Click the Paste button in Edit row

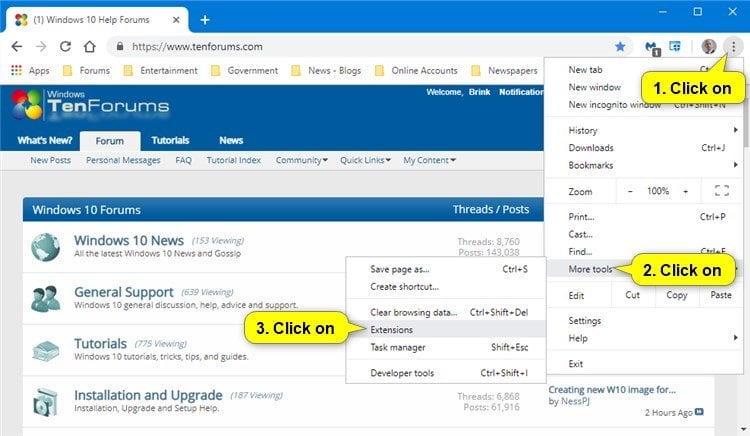(x=721, y=295)
